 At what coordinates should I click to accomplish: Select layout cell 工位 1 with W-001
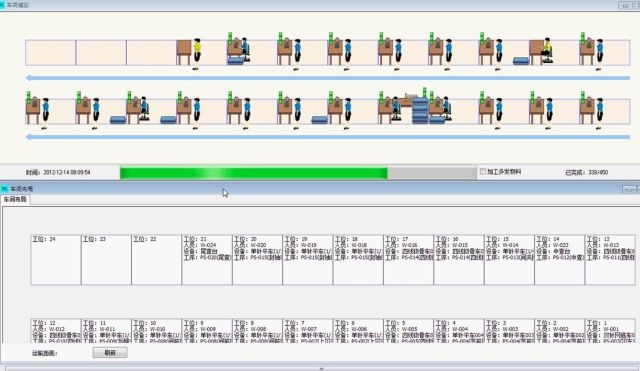pyautogui.click(x=610, y=331)
